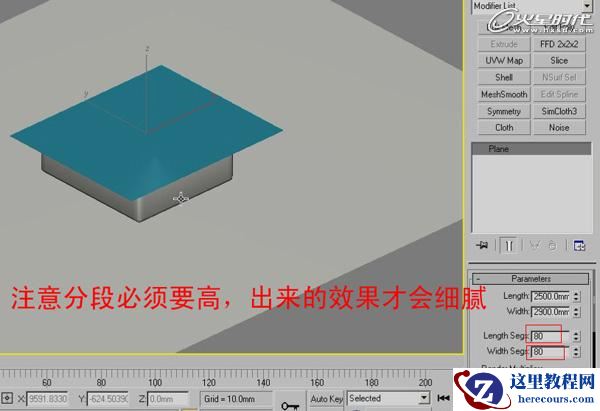Apply the MeshSmooth modifier
Image resolution: width=600 pixels, height=411 pixels.
pyautogui.click(x=504, y=94)
